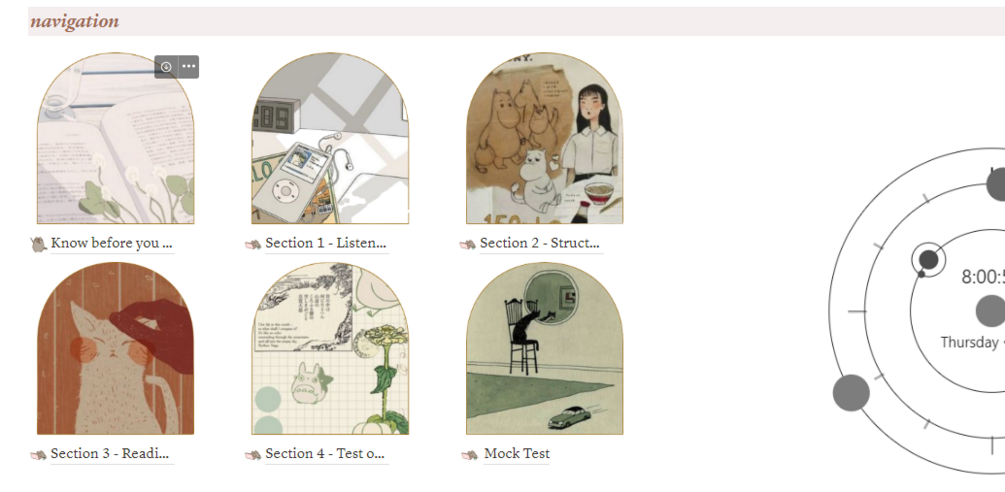Click the icon beside Section 1 - Listen
Image resolution: width=1005 pixels, height=492 pixels.
pyautogui.click(x=253, y=243)
